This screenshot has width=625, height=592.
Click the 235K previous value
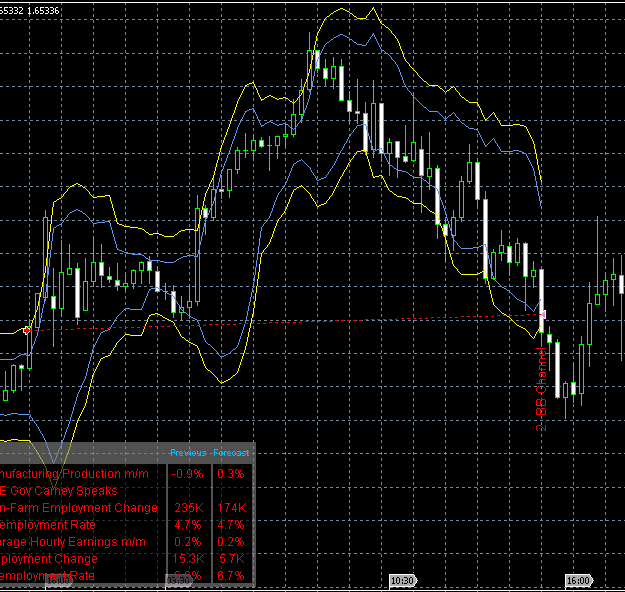click(189, 508)
